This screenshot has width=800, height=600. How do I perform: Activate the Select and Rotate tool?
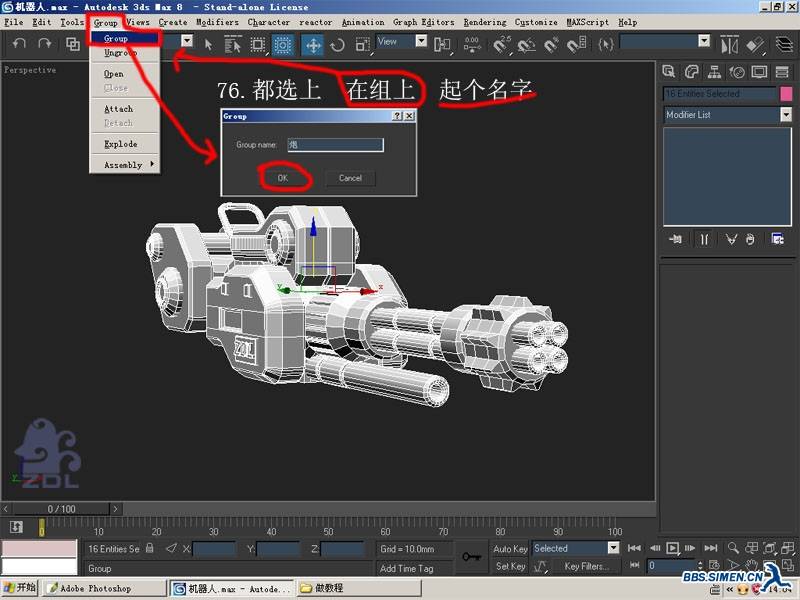(x=337, y=45)
